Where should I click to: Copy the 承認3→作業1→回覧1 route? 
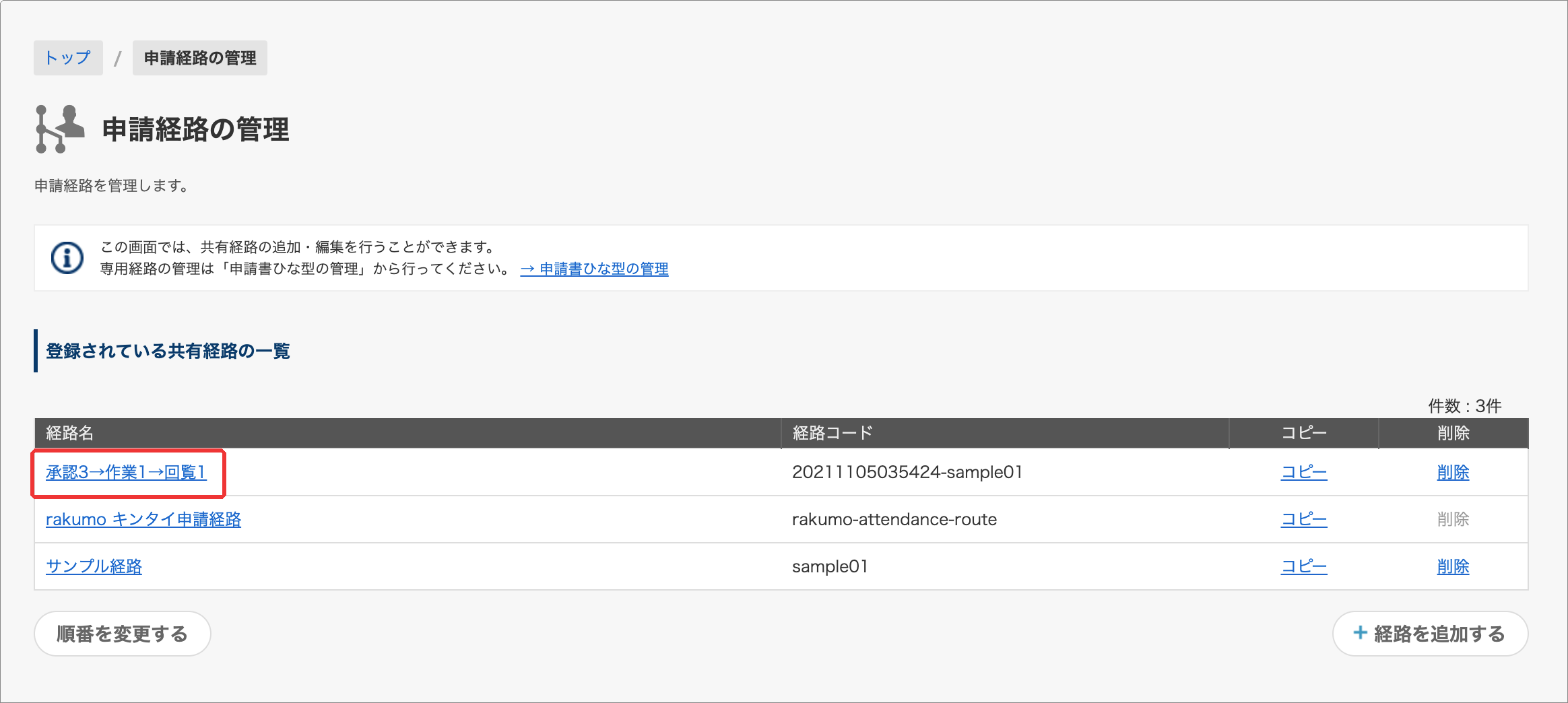1304,472
